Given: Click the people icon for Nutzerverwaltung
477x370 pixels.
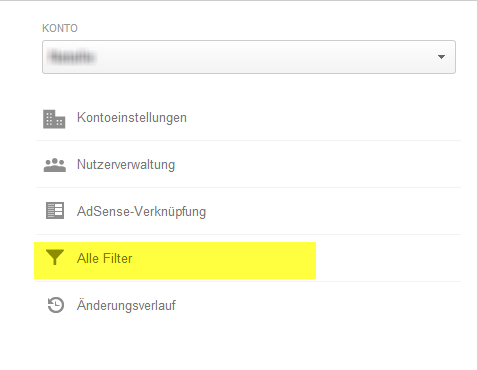Looking at the screenshot, I should (55, 165).
